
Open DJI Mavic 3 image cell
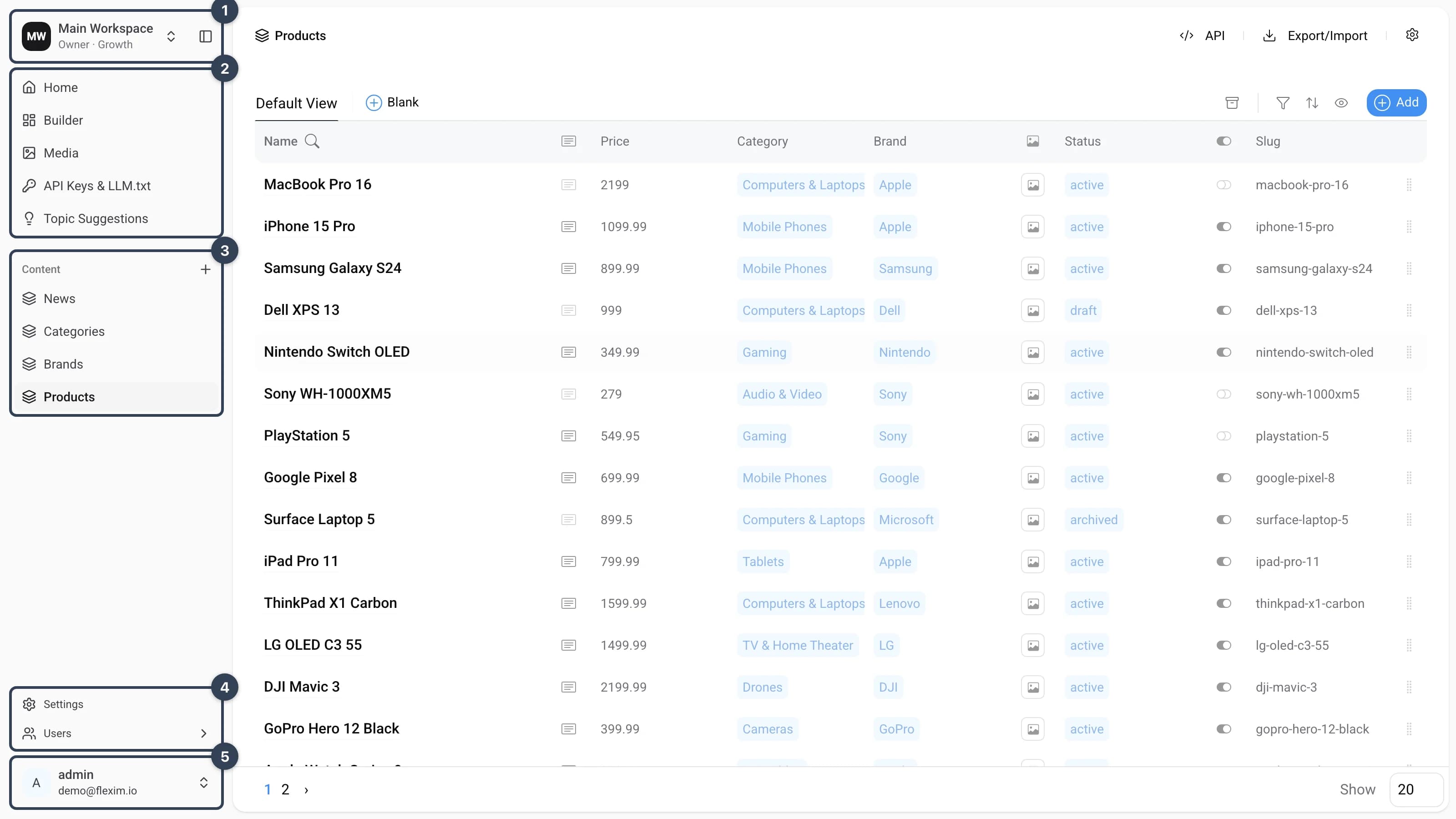[1033, 687]
